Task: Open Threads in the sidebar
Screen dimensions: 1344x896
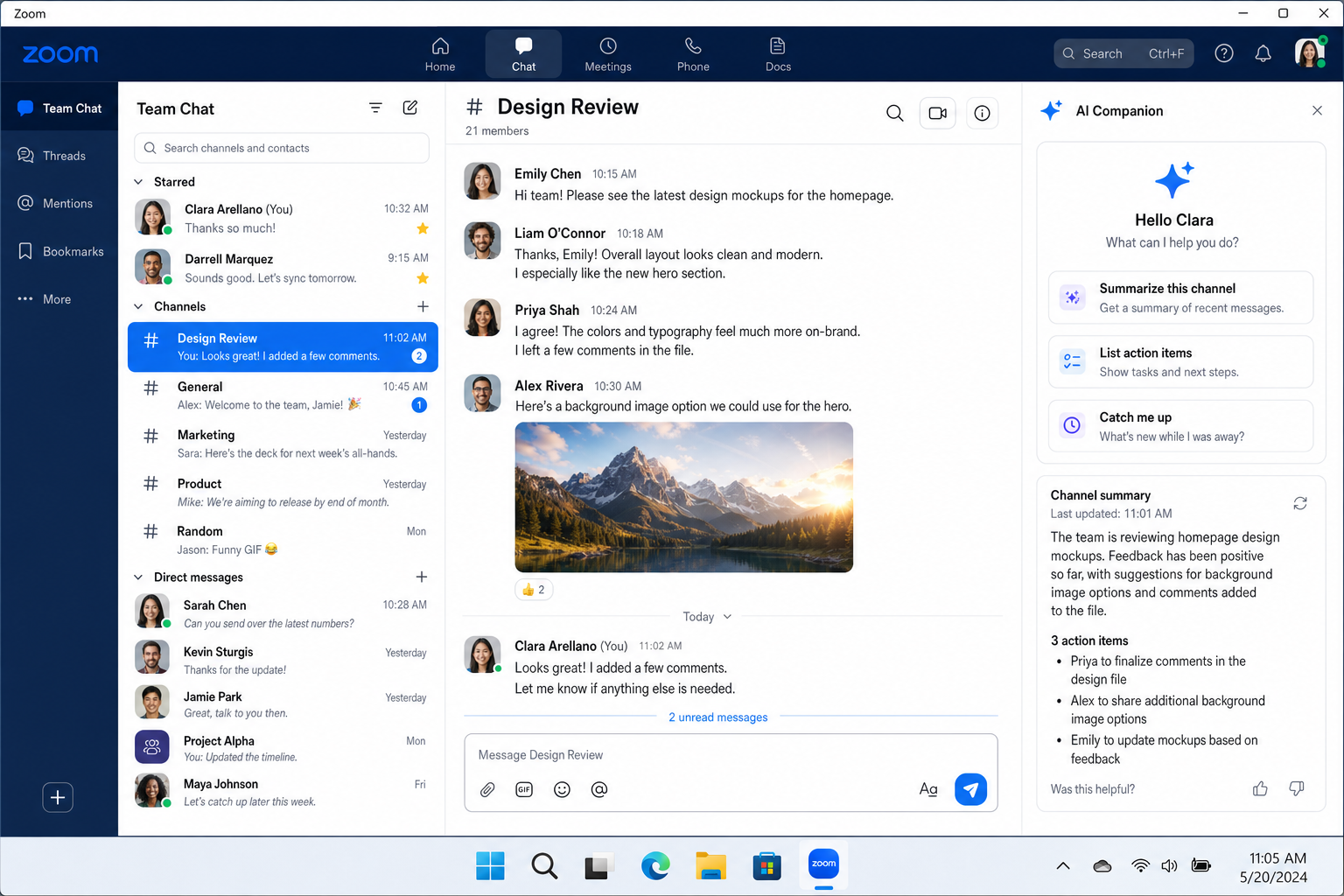Action: pos(59,156)
